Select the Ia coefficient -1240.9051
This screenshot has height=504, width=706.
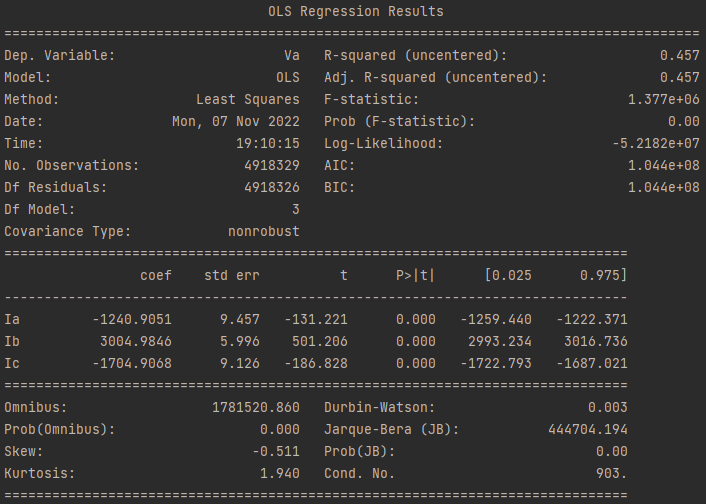132,319
